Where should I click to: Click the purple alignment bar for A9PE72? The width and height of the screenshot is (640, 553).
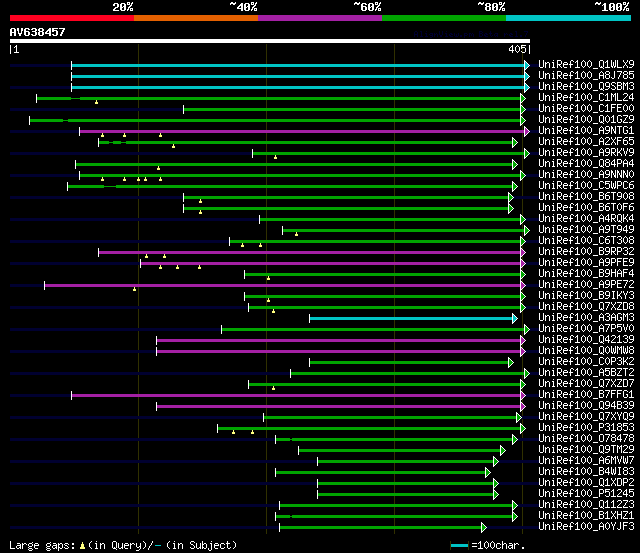[283, 286]
